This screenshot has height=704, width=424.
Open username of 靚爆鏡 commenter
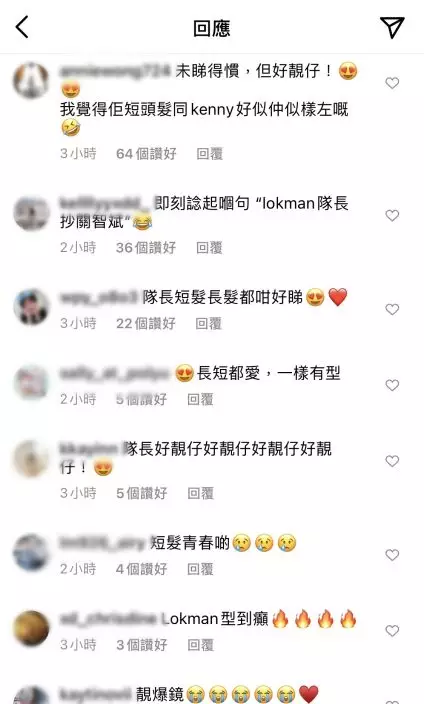[x=95, y=694]
